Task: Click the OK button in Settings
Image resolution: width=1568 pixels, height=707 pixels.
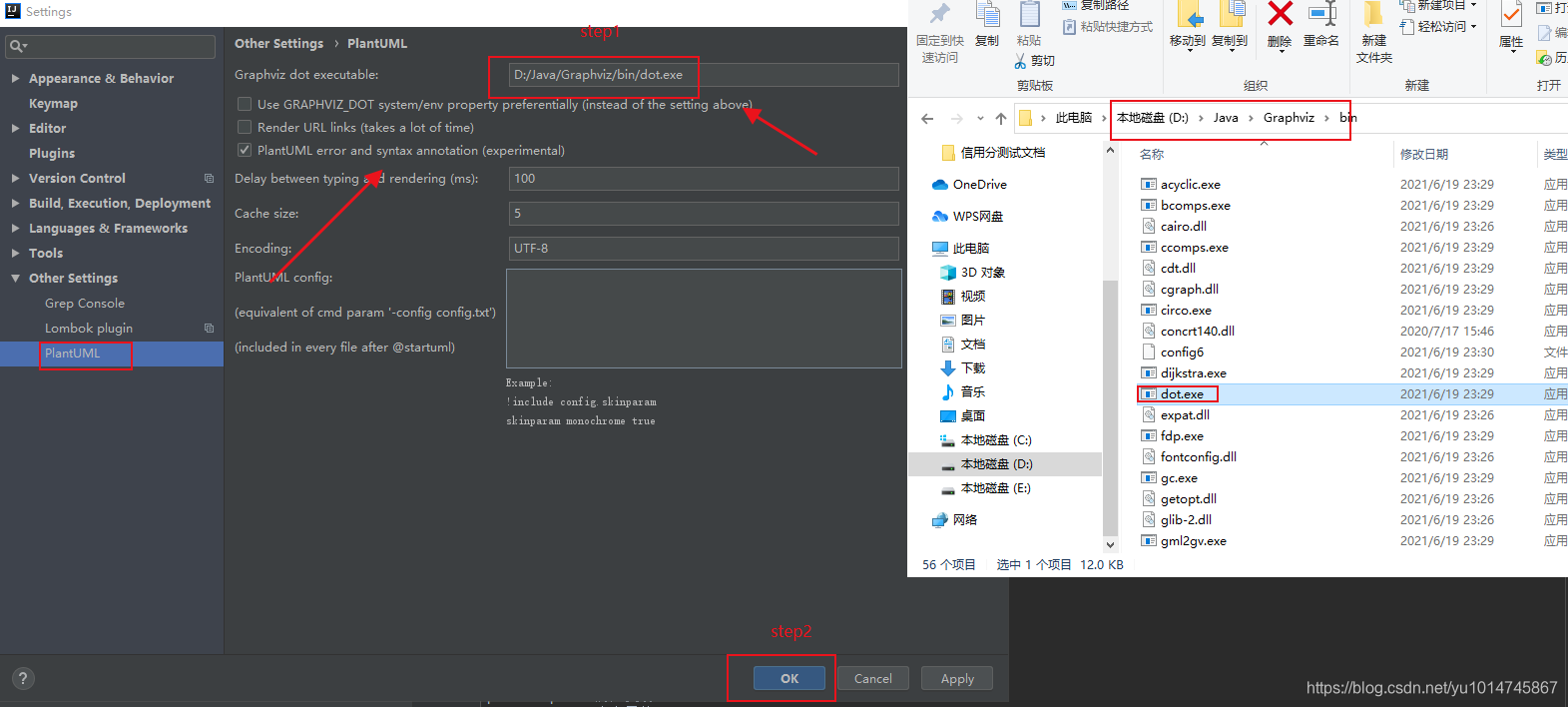Action: pyautogui.click(x=789, y=678)
